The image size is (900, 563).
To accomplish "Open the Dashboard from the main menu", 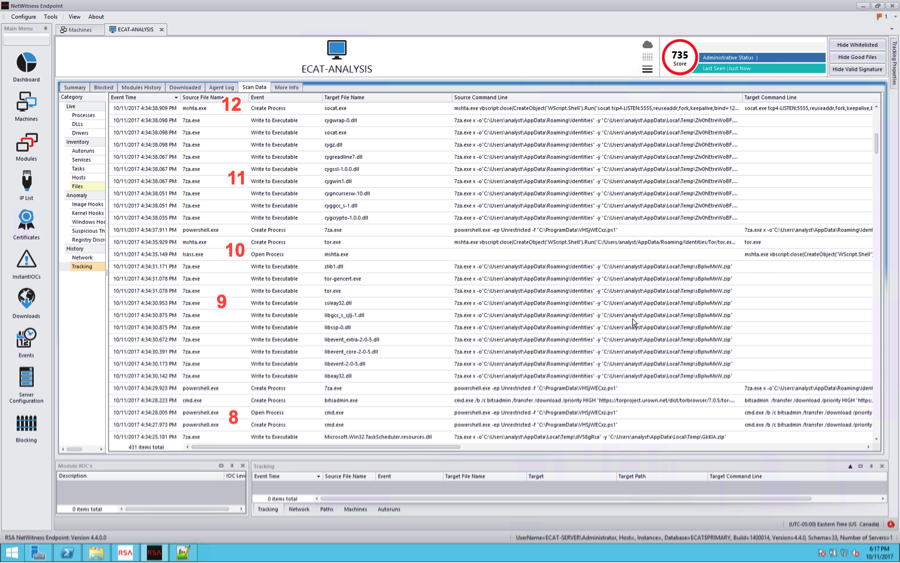I will (x=26, y=66).
